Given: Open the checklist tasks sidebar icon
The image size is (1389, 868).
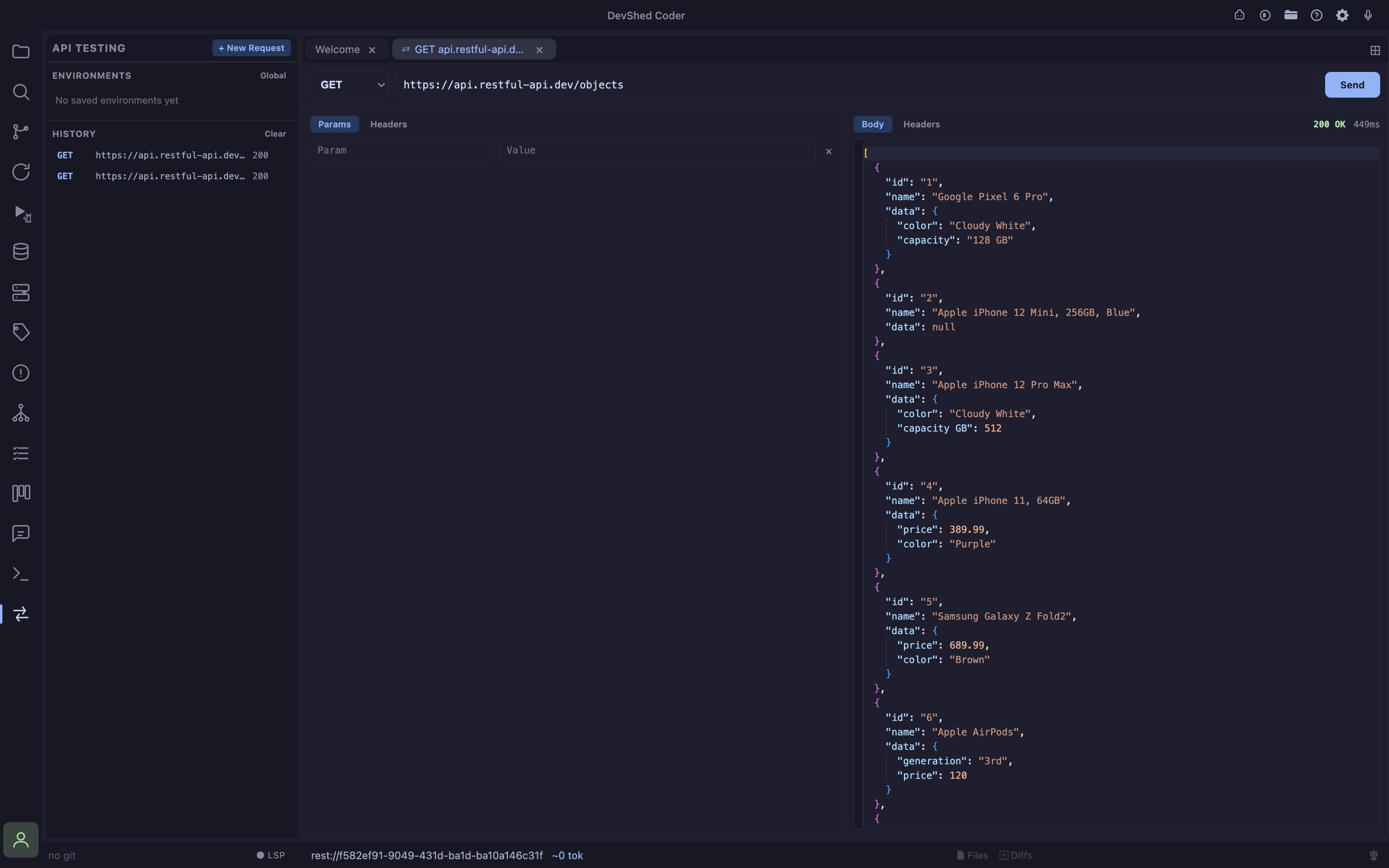Looking at the screenshot, I should 20,453.
